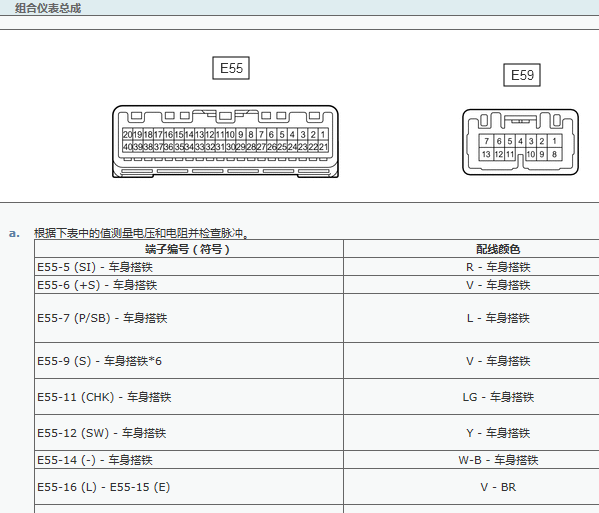Screen dimensions: 599x513
Task: Click the E59 connector label box
Action: click(522, 75)
